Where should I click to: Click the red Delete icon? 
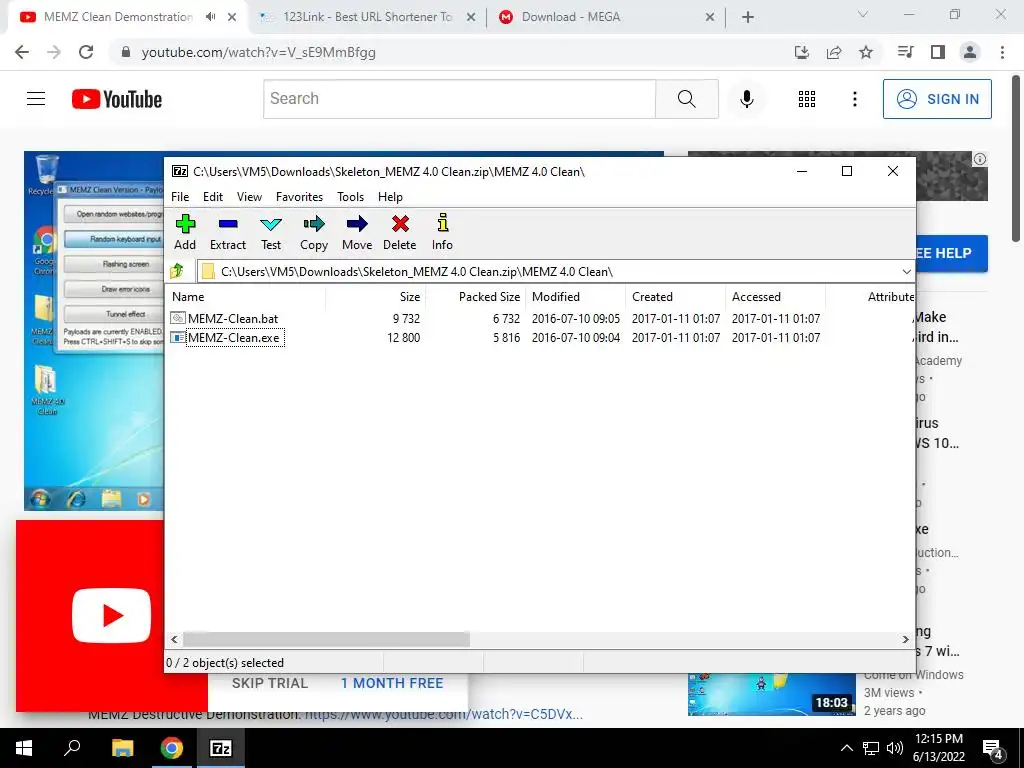pyautogui.click(x=400, y=232)
